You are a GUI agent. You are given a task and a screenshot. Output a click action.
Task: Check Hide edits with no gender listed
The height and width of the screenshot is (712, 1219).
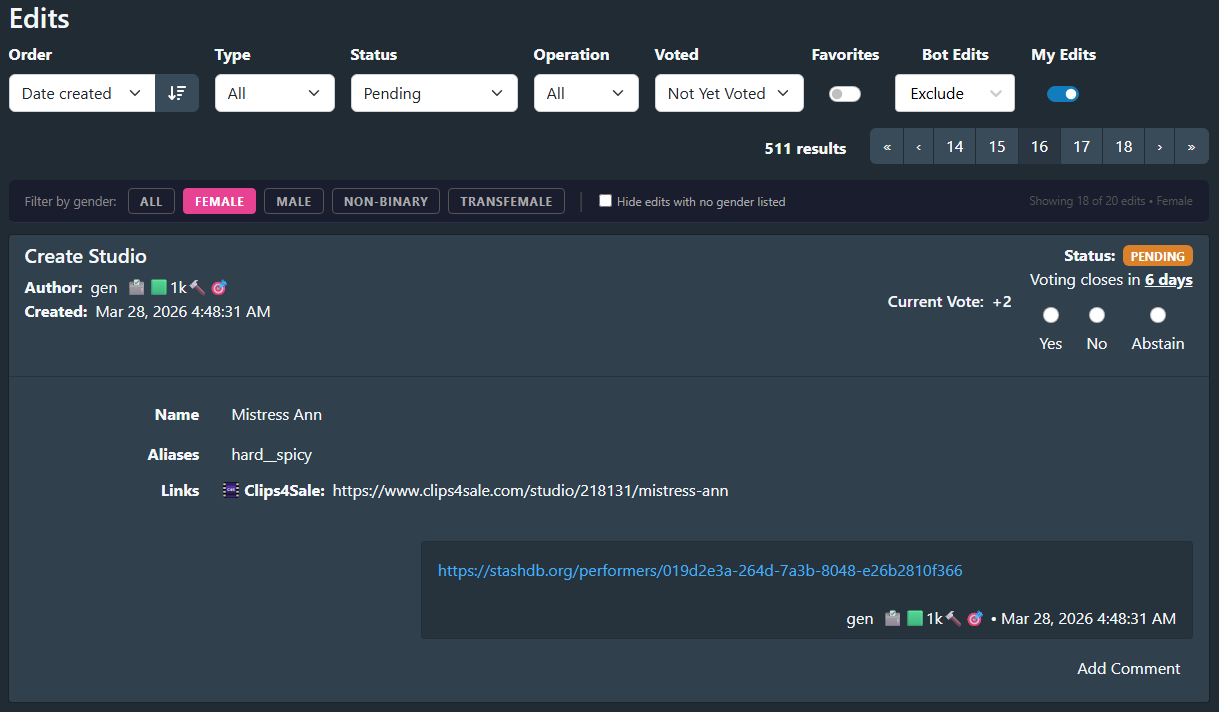click(605, 201)
